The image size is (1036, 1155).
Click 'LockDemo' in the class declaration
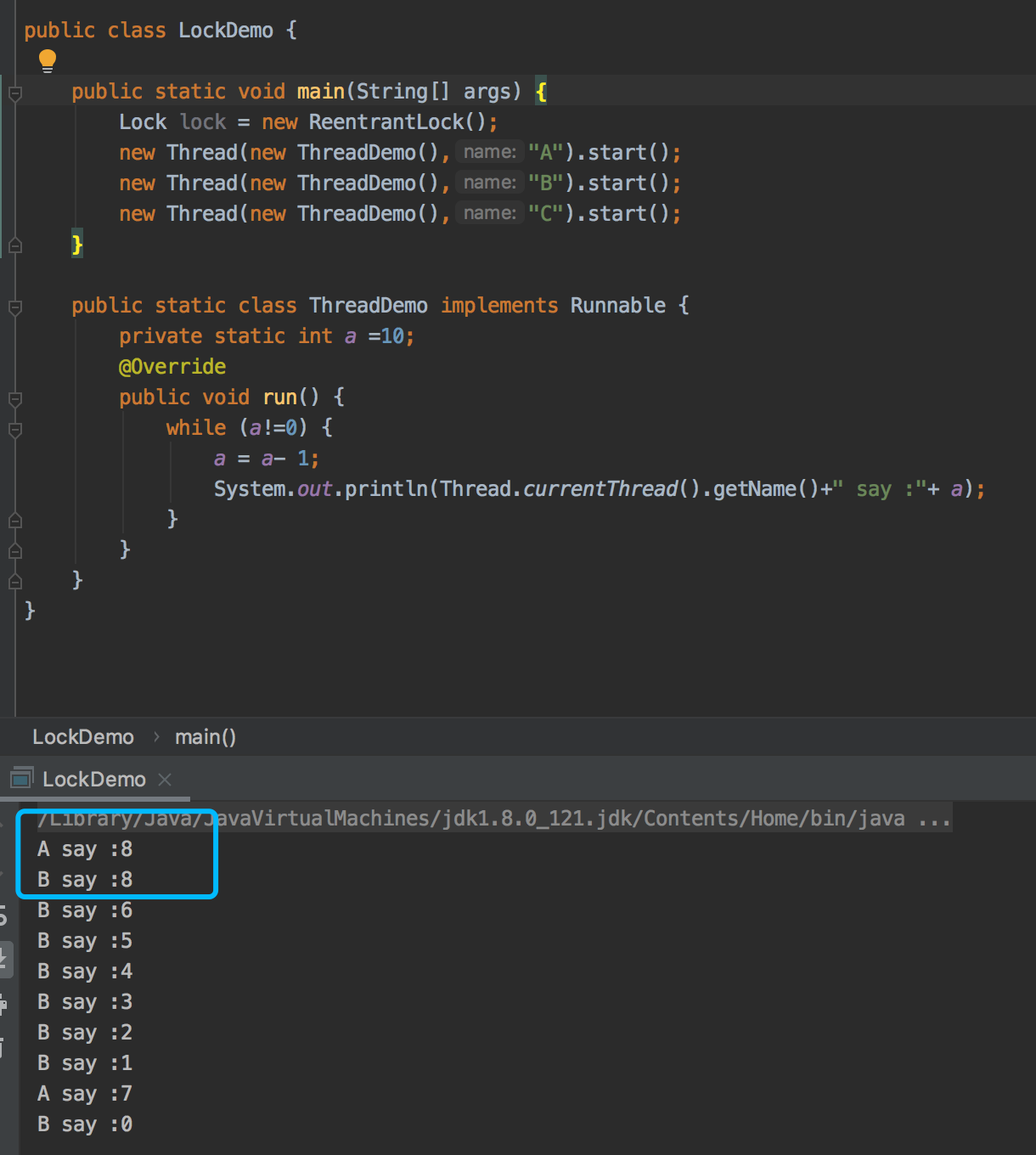(x=226, y=31)
